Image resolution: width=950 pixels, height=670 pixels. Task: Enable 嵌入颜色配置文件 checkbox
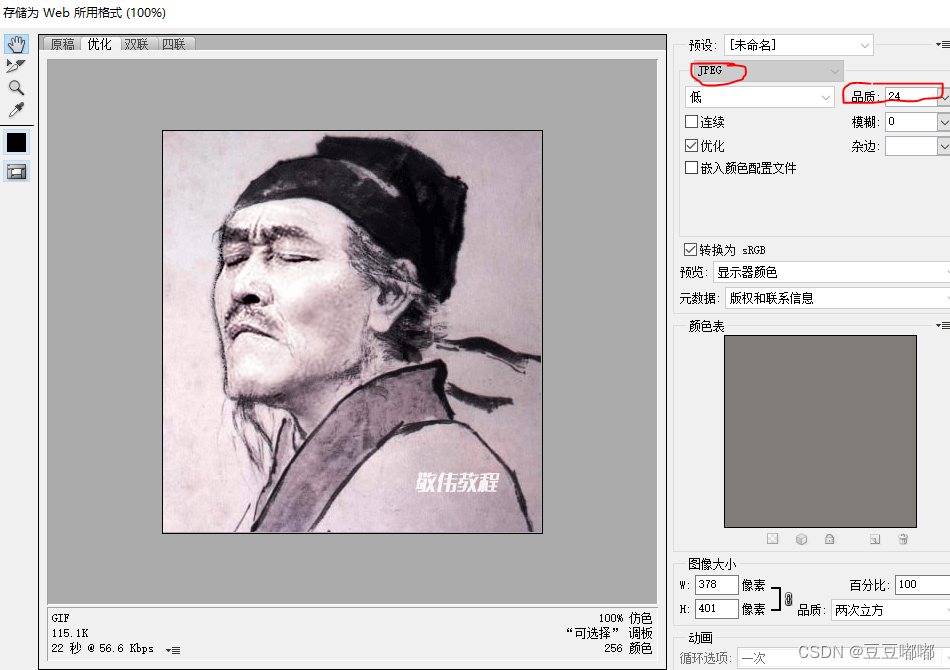[691, 168]
